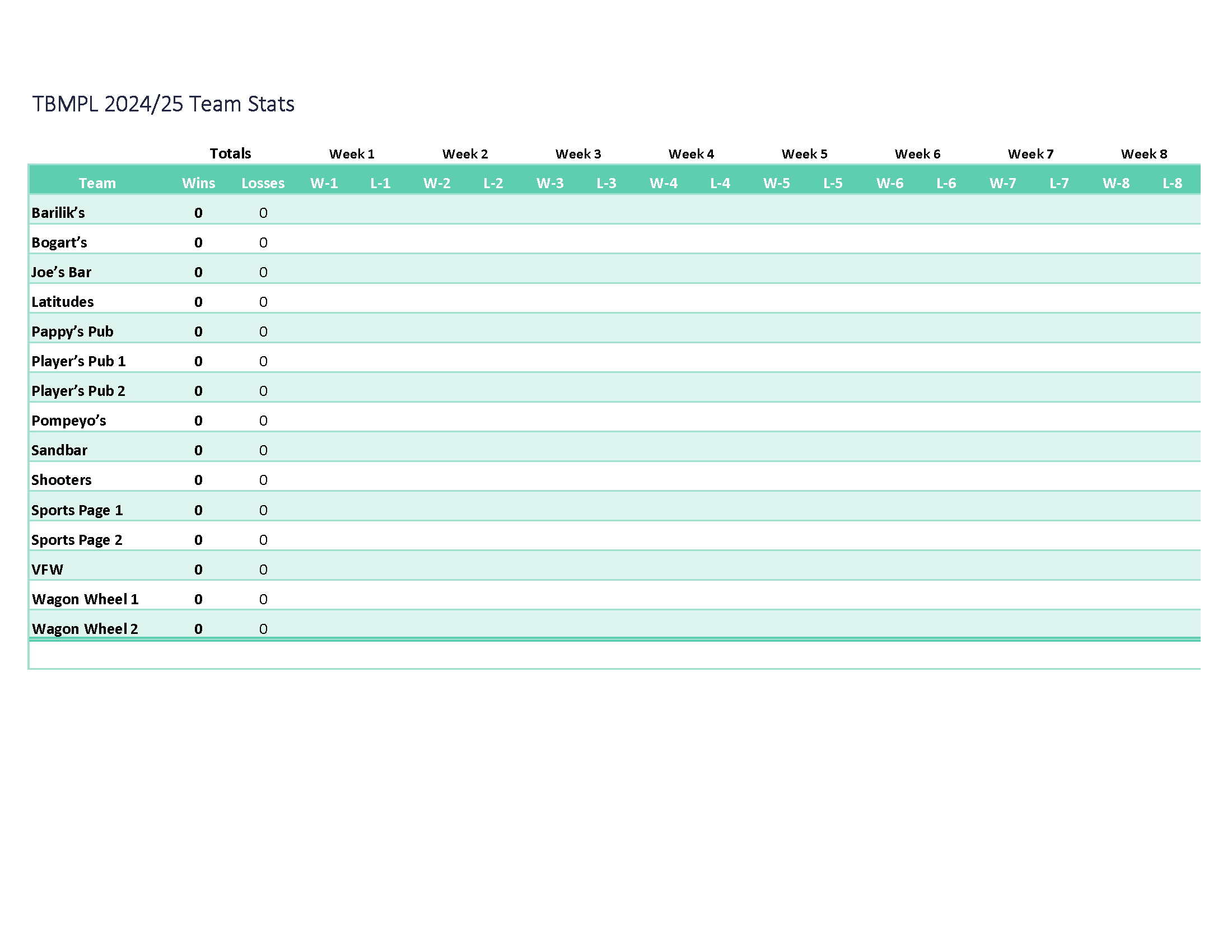Select the Joe's Bar team cell
This screenshot has height=952, width=1232.
61,272
